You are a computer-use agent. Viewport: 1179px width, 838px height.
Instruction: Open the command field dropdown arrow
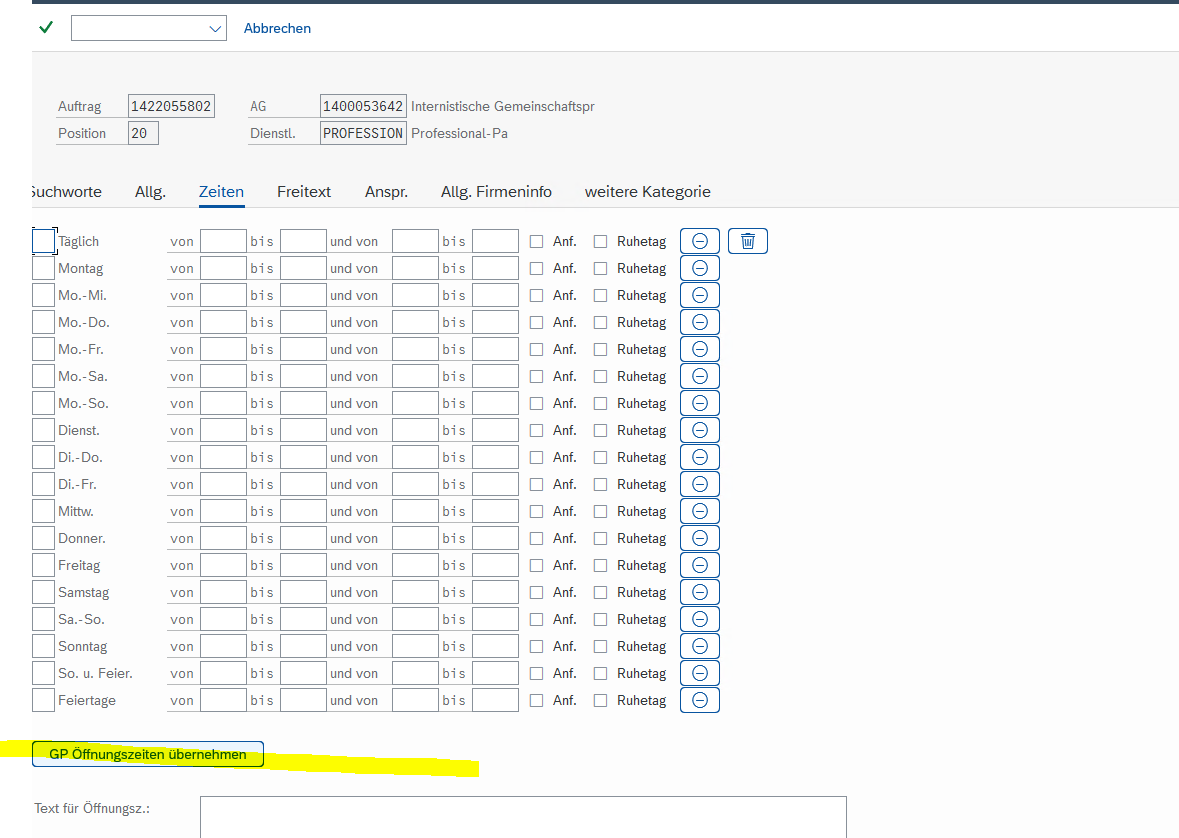pyautogui.click(x=215, y=29)
